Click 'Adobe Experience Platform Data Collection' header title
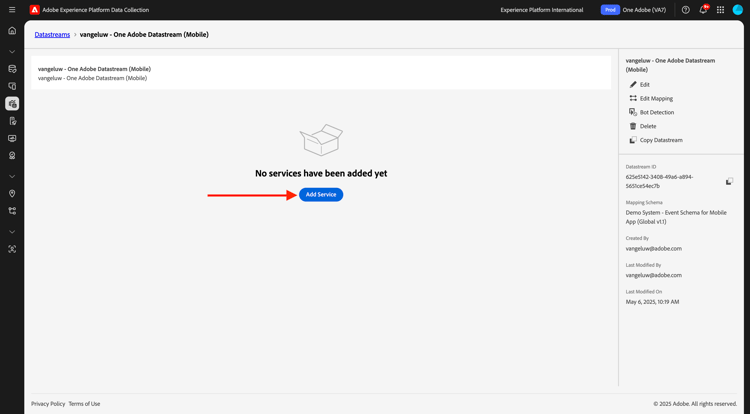Image resolution: width=750 pixels, height=414 pixels. (96, 10)
